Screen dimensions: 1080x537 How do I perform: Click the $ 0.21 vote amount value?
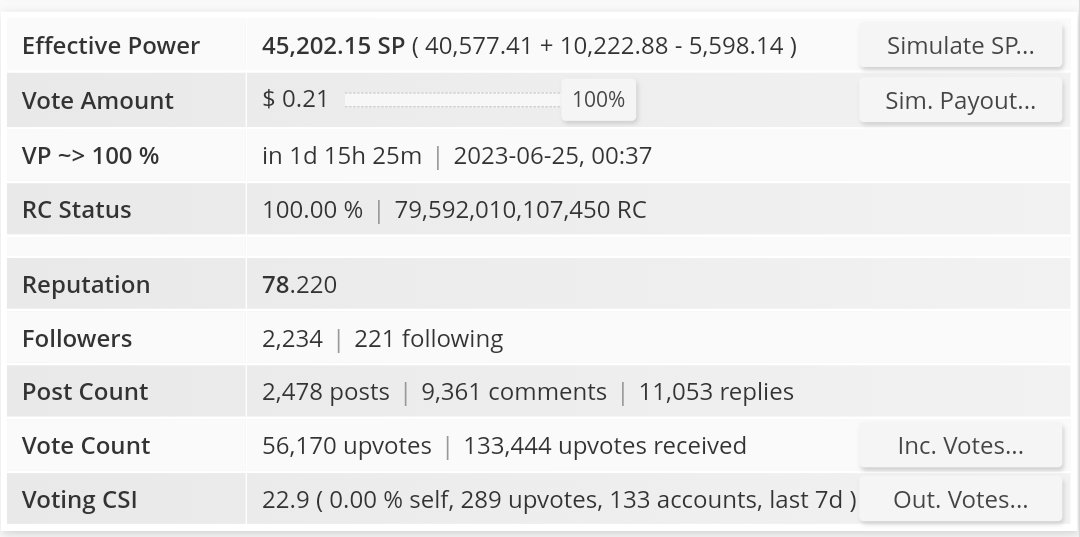pos(283,100)
